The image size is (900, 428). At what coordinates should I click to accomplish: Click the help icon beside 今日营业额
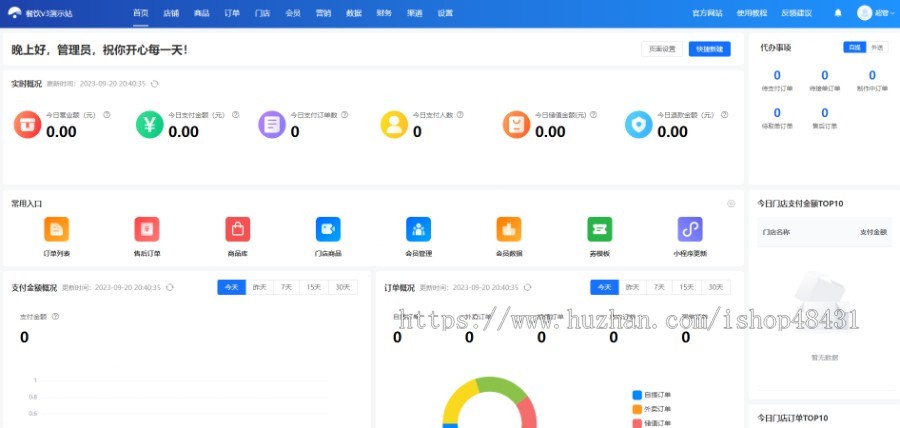(x=107, y=115)
